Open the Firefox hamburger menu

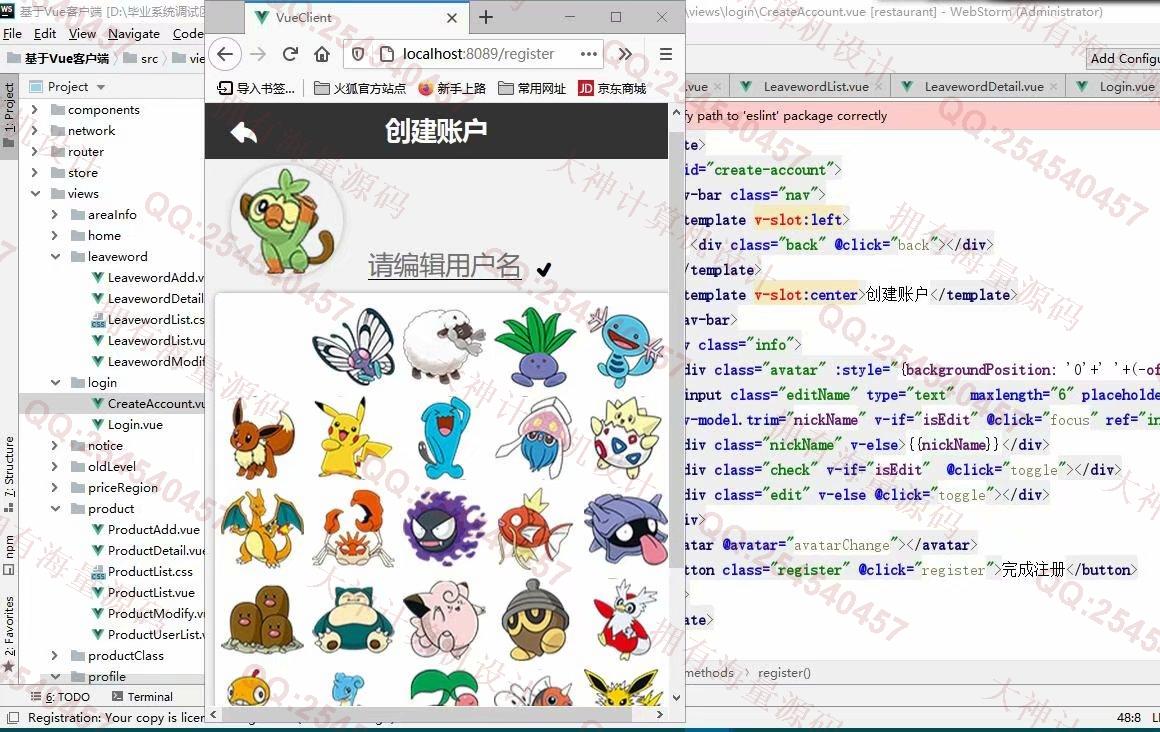tap(666, 54)
